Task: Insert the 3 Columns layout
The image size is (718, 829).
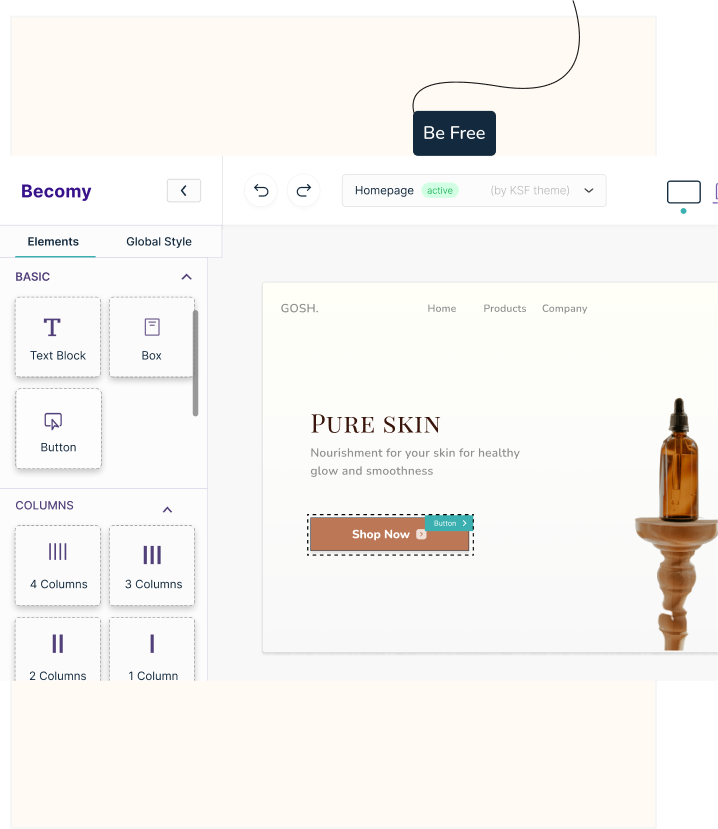Action: click(x=152, y=565)
